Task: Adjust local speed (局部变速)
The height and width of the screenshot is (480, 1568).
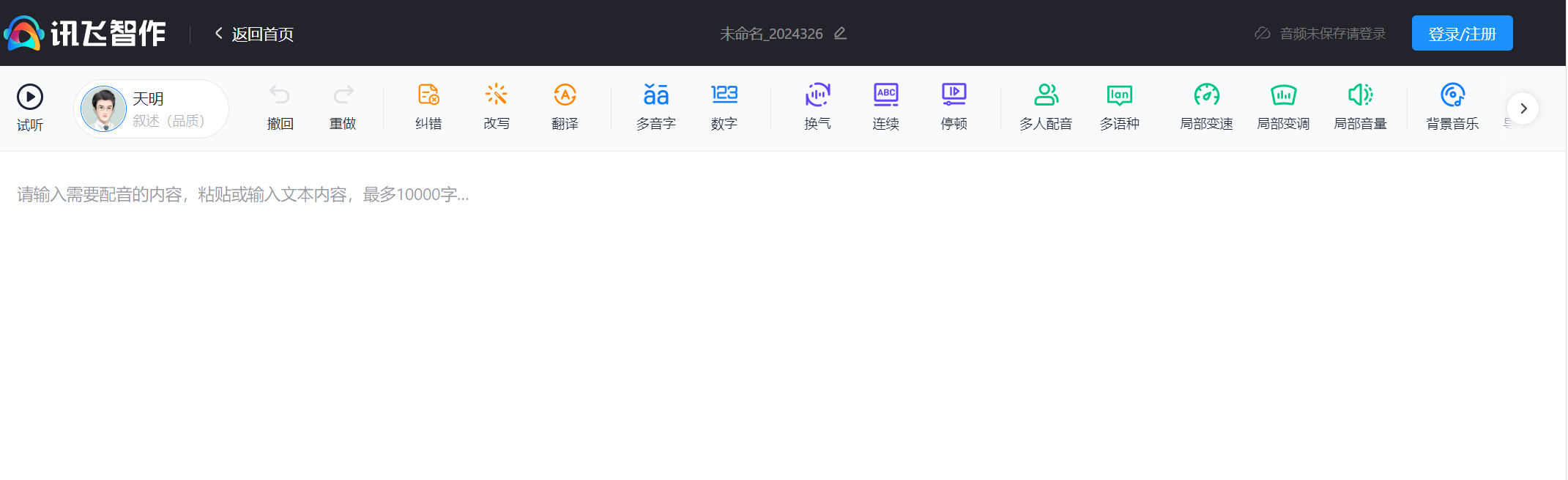Action: (1206, 95)
